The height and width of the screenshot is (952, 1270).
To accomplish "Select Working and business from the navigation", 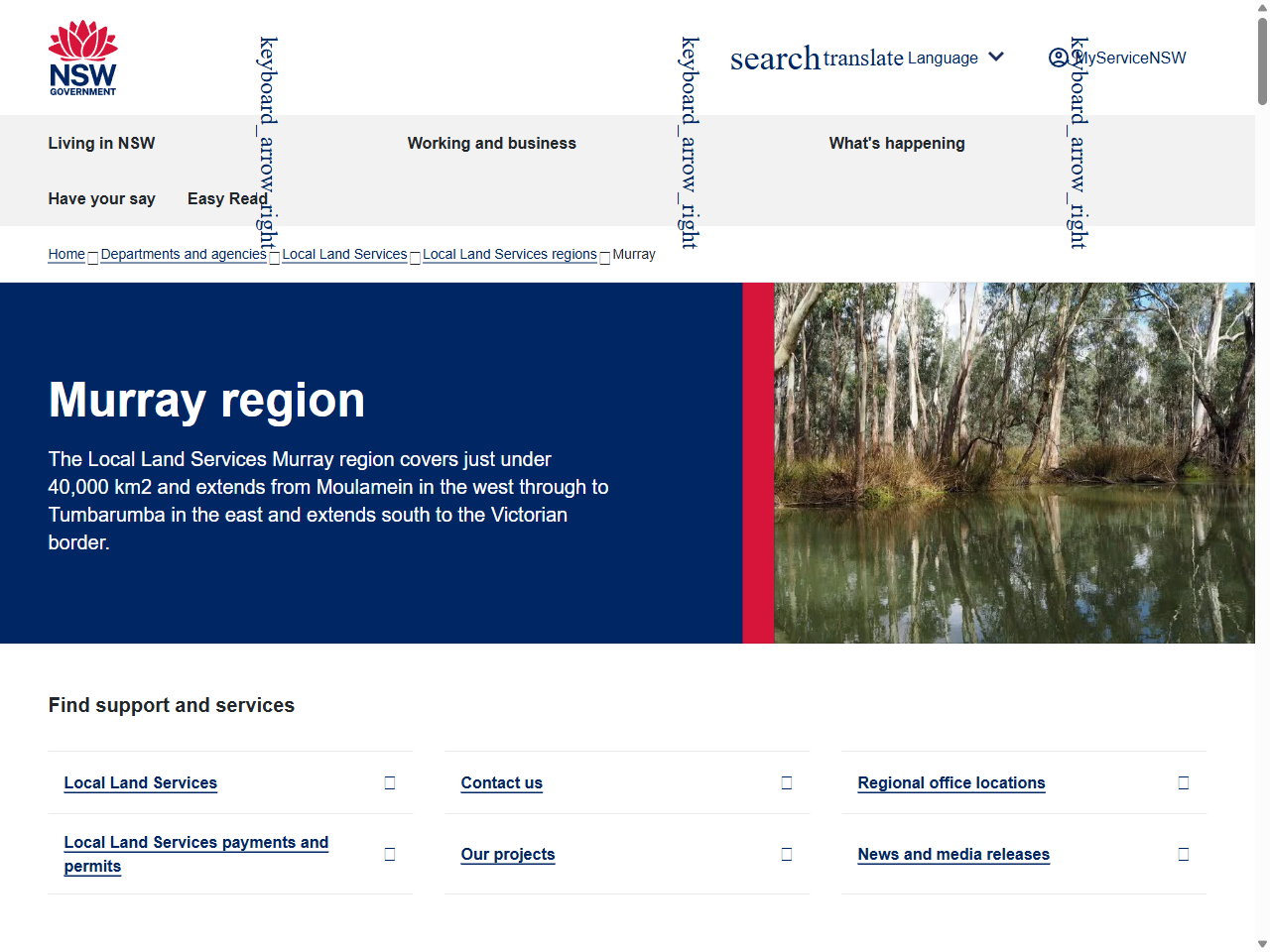I will (491, 143).
